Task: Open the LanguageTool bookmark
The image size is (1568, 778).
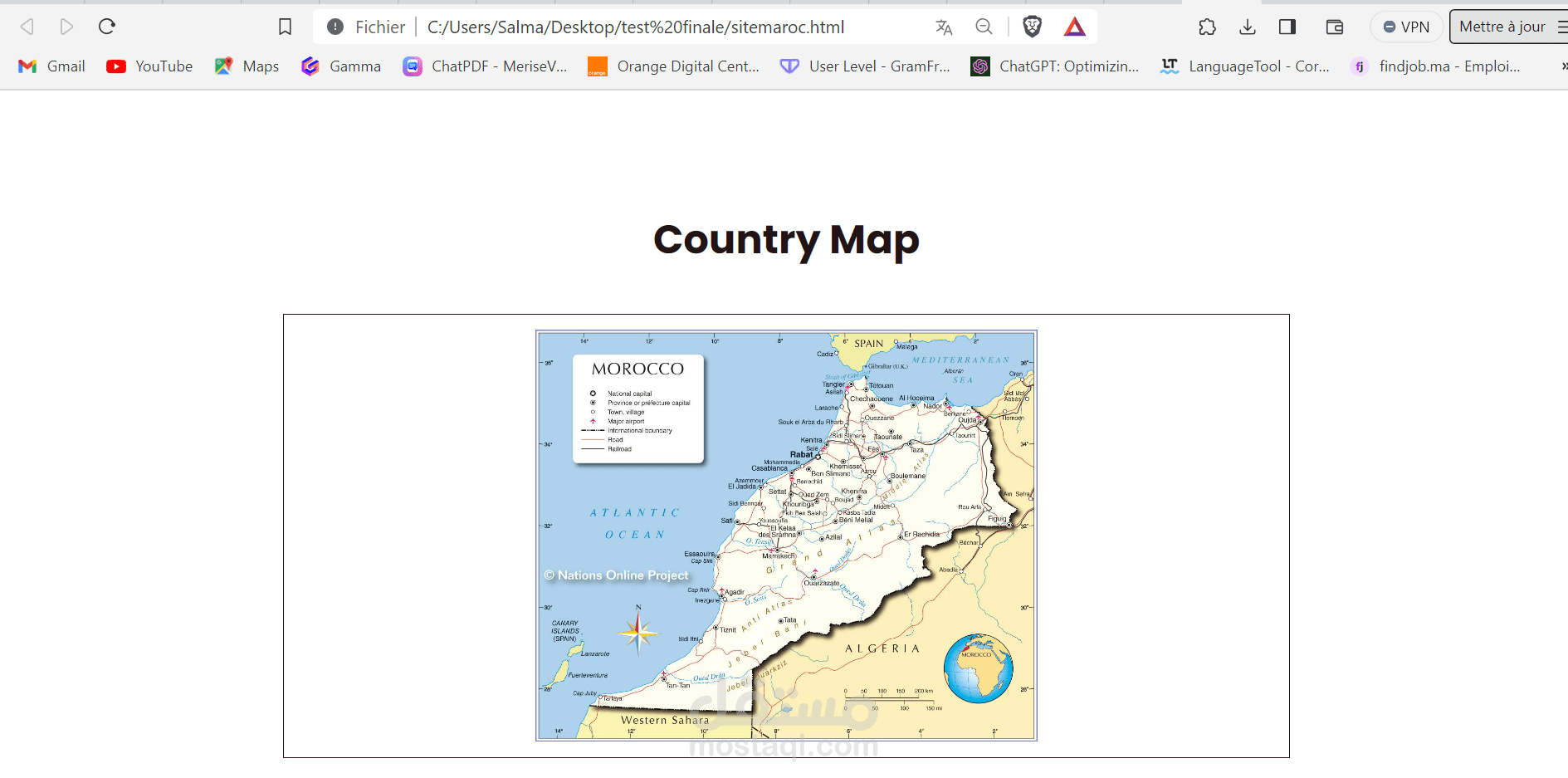Action: [x=1245, y=66]
